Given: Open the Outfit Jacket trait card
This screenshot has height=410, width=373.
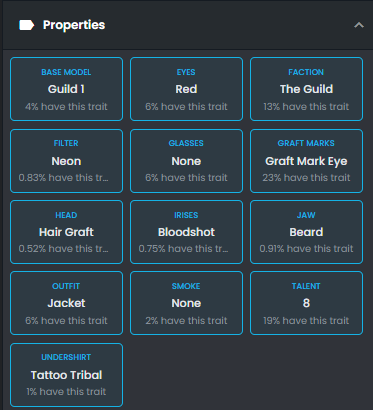Looking at the screenshot, I should pos(66,303).
